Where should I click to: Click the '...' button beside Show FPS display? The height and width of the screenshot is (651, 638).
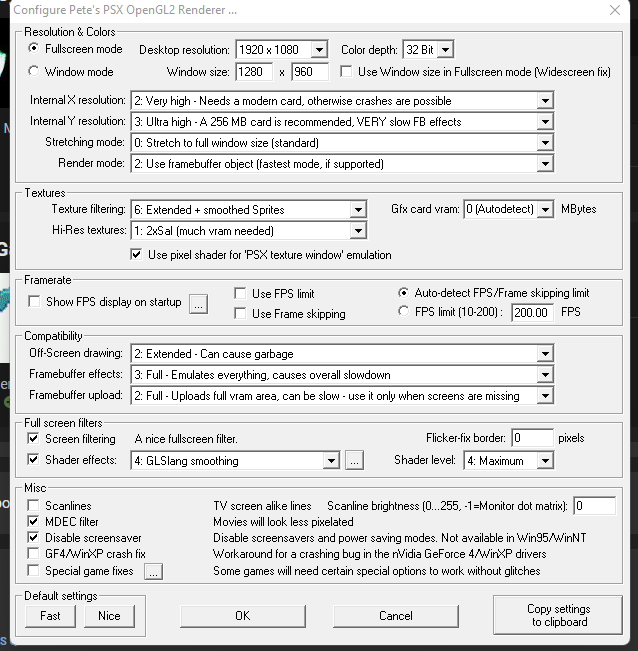(198, 304)
